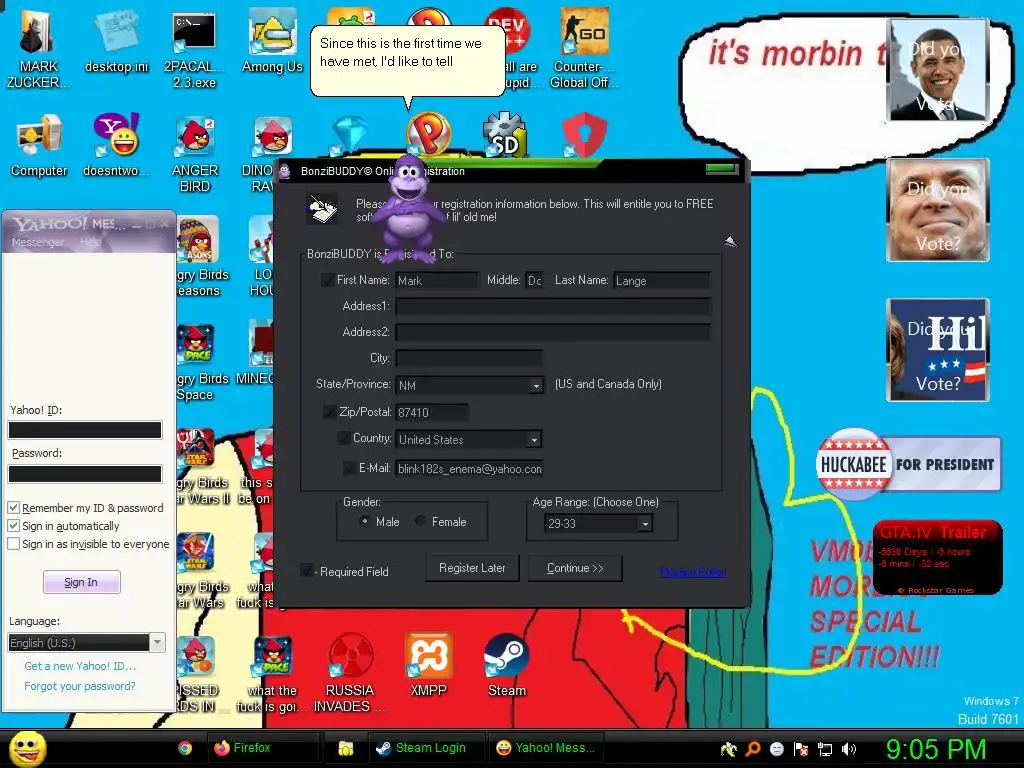The height and width of the screenshot is (768, 1024).
Task: Open the Age Range dropdown
Action: pos(645,524)
